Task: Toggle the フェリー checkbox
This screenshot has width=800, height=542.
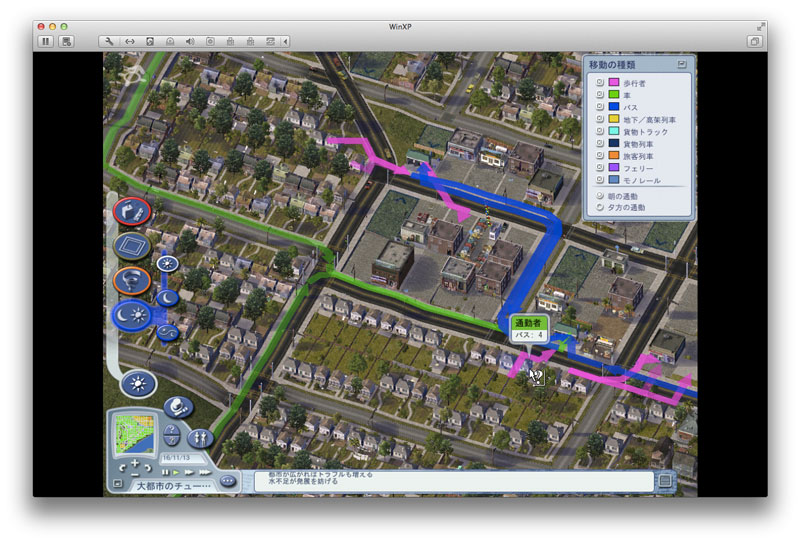Action: click(x=600, y=167)
